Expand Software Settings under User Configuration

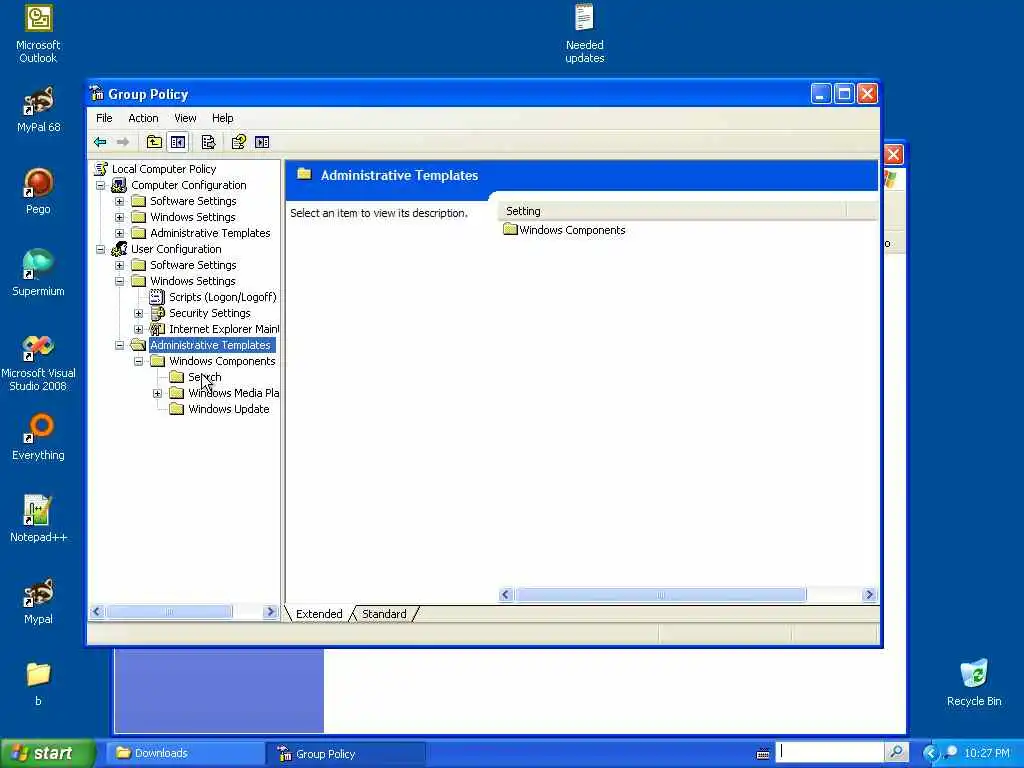(x=120, y=265)
